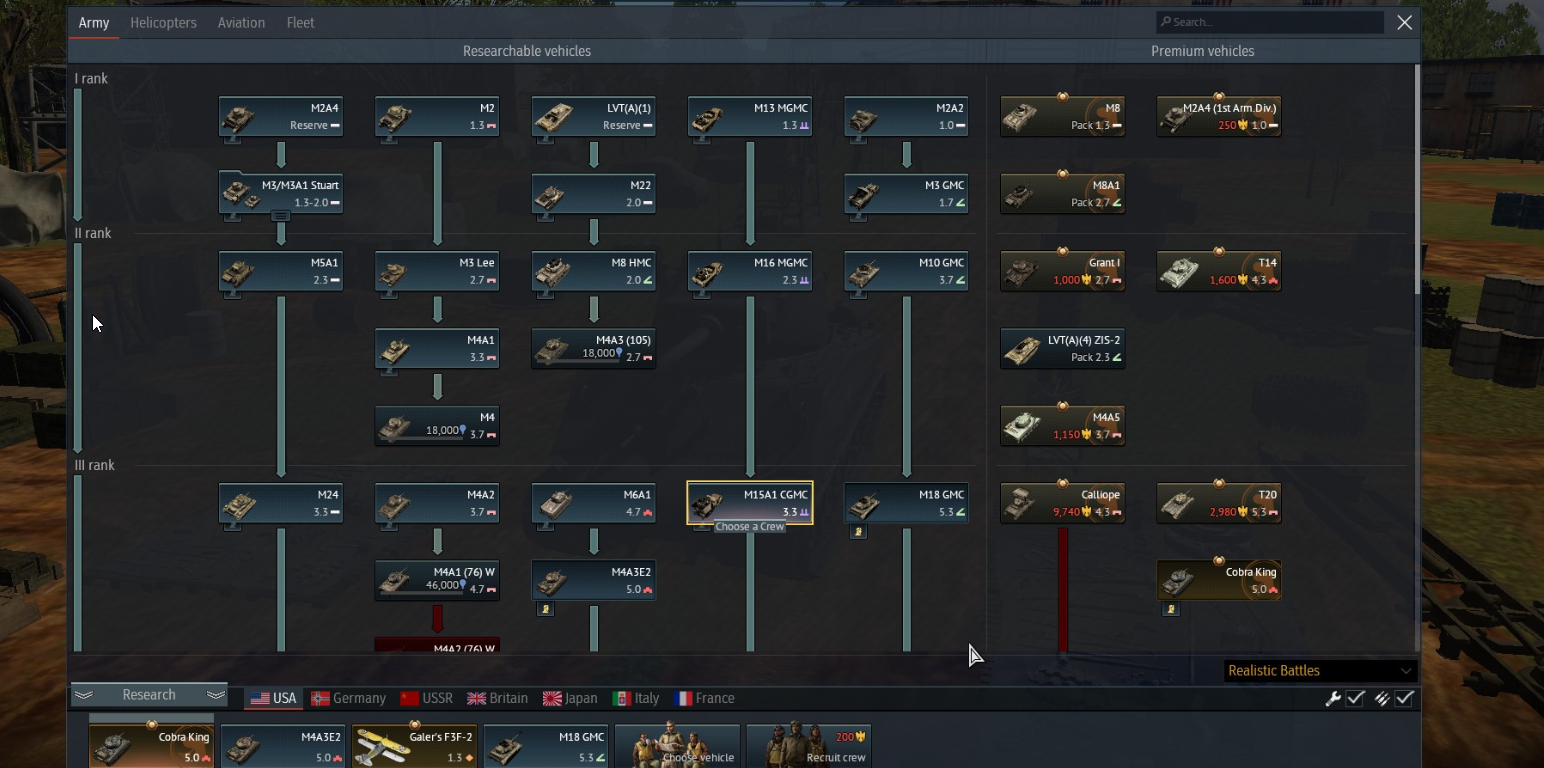Image resolution: width=1544 pixels, height=768 pixels.
Task: Select the M13 MGMC anti-air vehicle
Action: (x=750, y=117)
